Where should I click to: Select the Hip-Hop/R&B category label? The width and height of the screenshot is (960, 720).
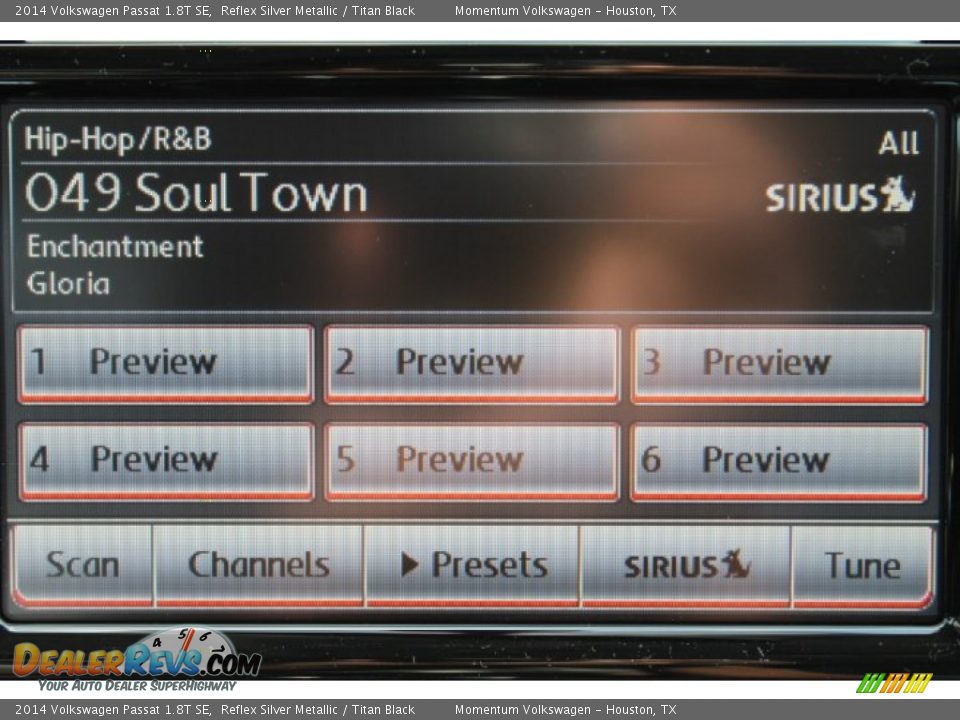tap(118, 139)
